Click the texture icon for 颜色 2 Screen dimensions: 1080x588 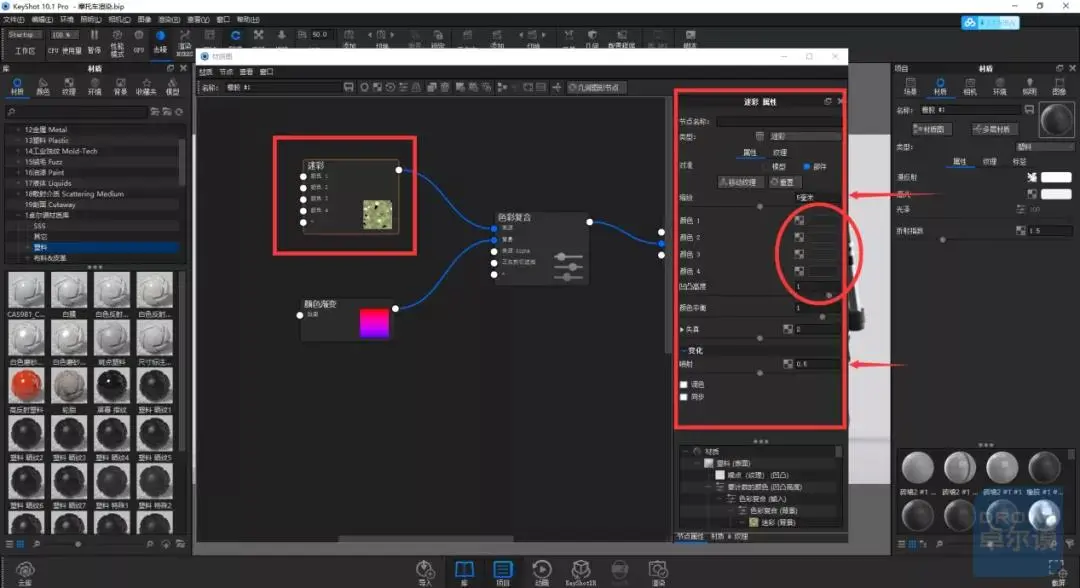click(799, 238)
